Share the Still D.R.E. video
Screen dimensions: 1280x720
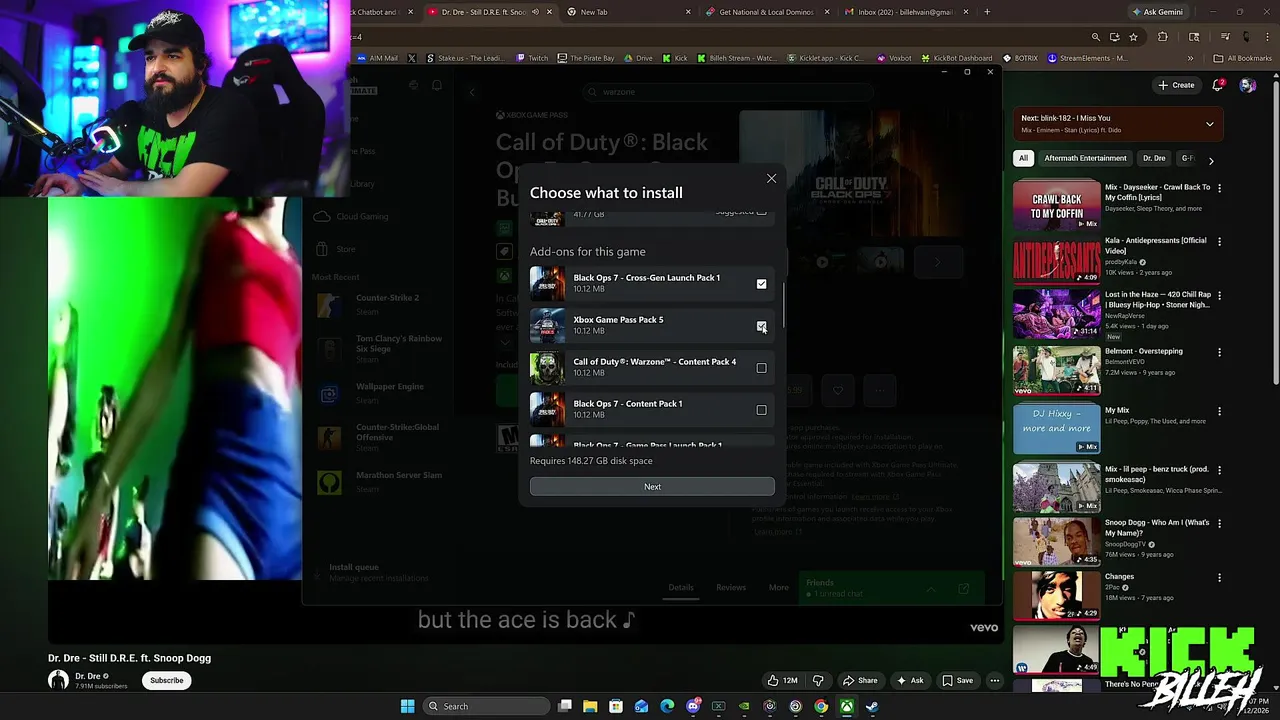point(860,680)
